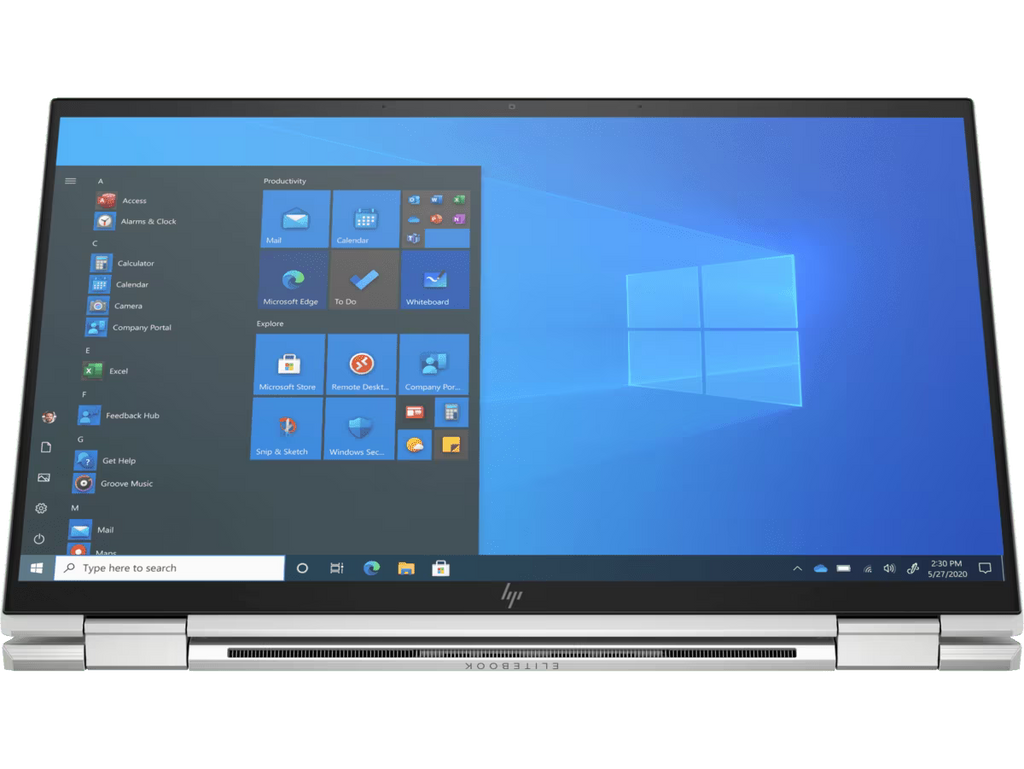The width and height of the screenshot is (1024, 769).
Task: Open Feedback Hub entry
Action: pyautogui.click(x=118, y=415)
